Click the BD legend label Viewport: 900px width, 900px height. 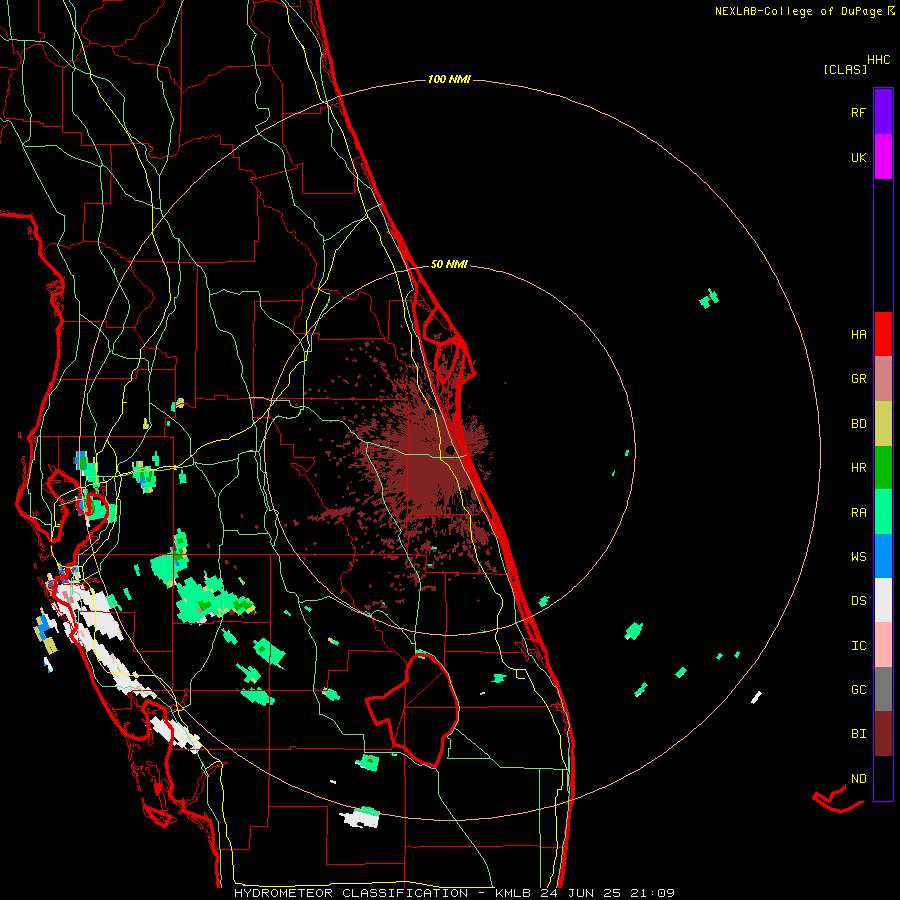click(858, 424)
